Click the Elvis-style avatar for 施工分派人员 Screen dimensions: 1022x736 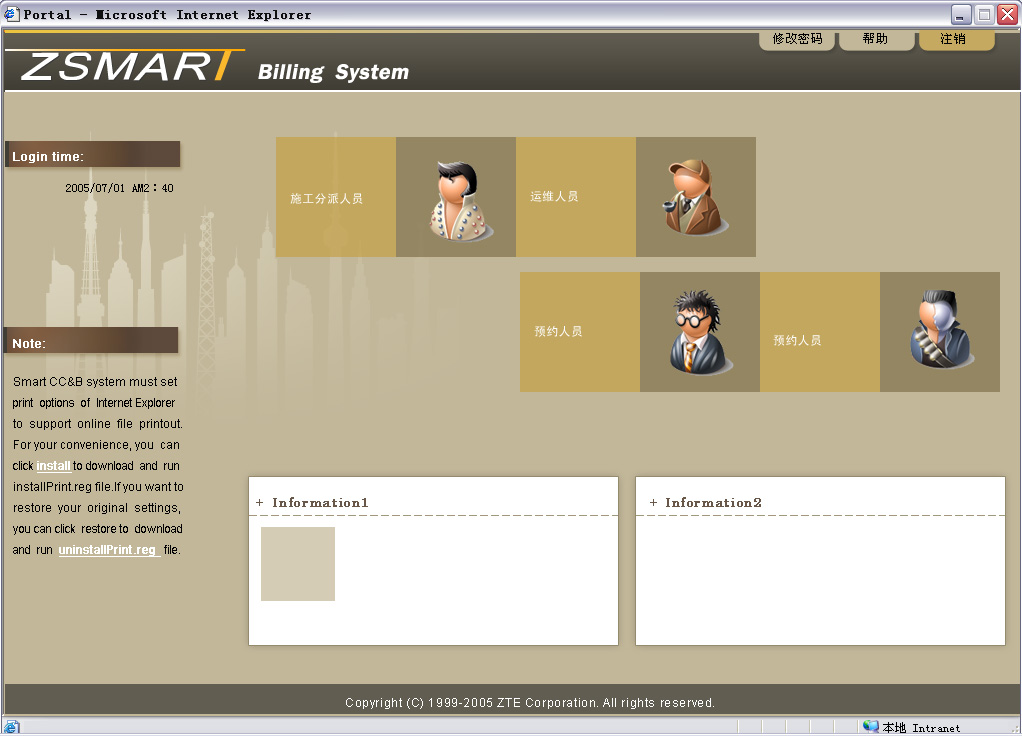pos(457,200)
